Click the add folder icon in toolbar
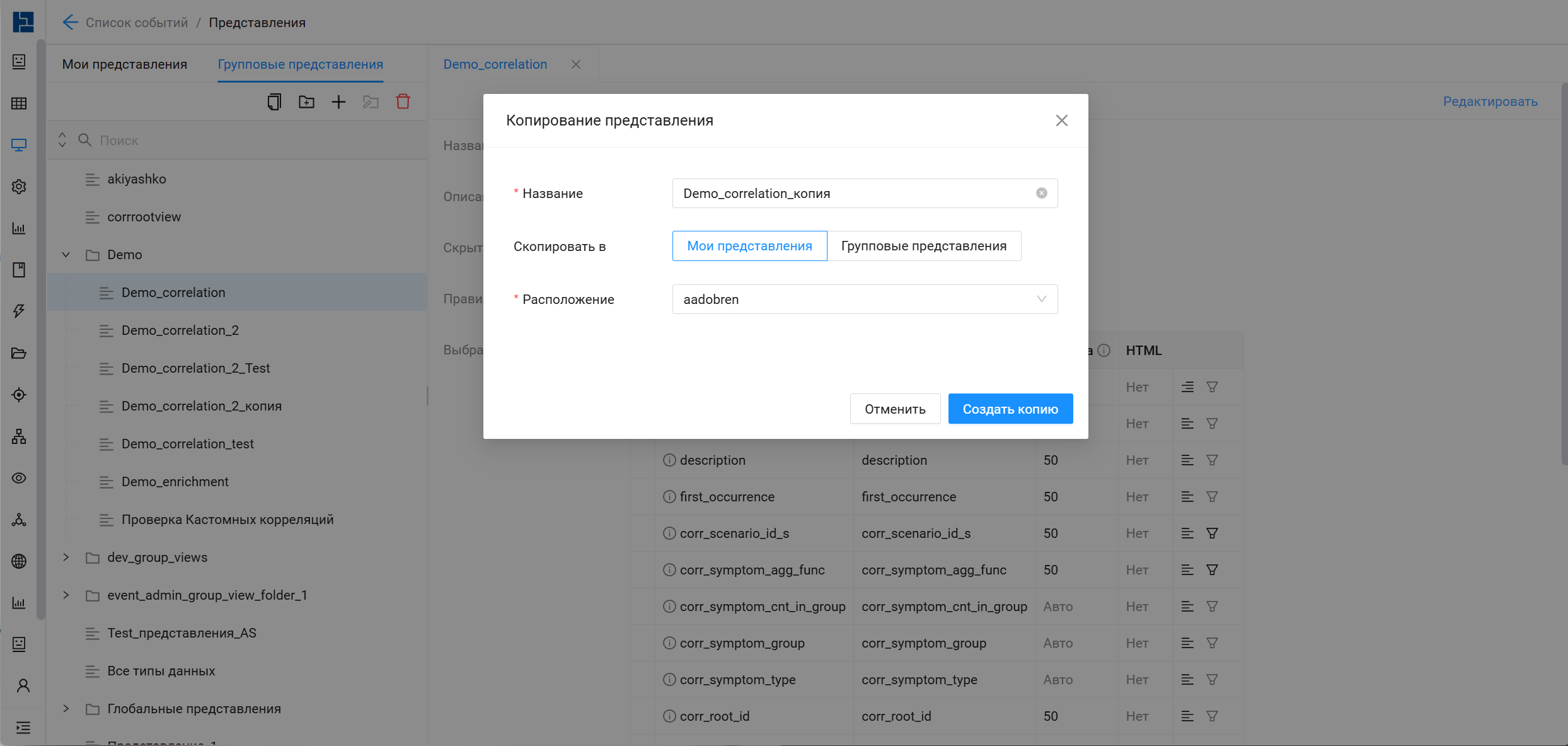The width and height of the screenshot is (1568, 746). [x=306, y=102]
